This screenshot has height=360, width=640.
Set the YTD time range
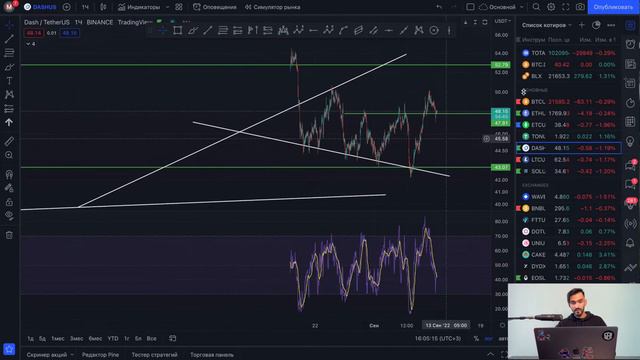tap(113, 338)
